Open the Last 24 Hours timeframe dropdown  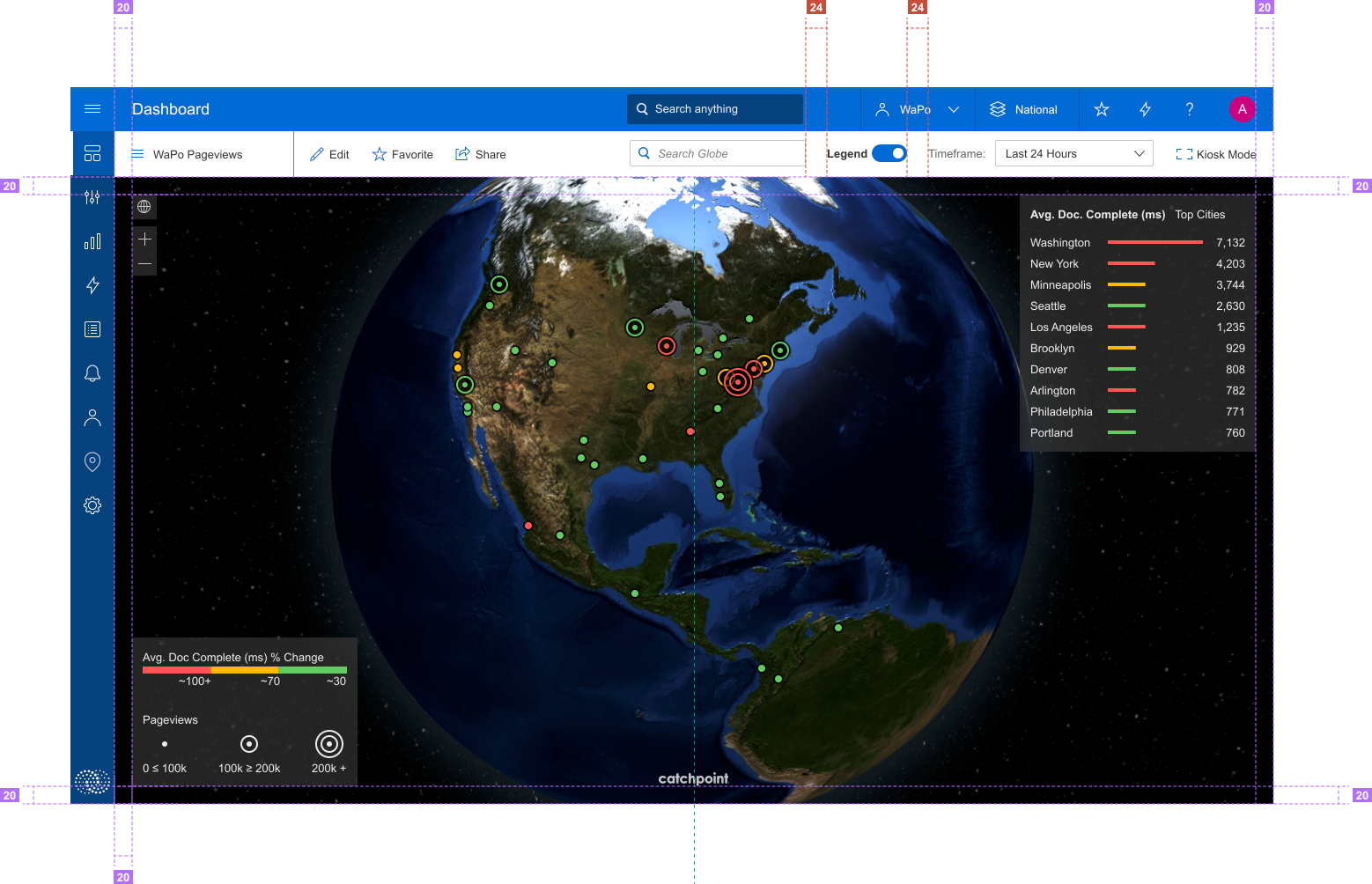(x=1073, y=153)
